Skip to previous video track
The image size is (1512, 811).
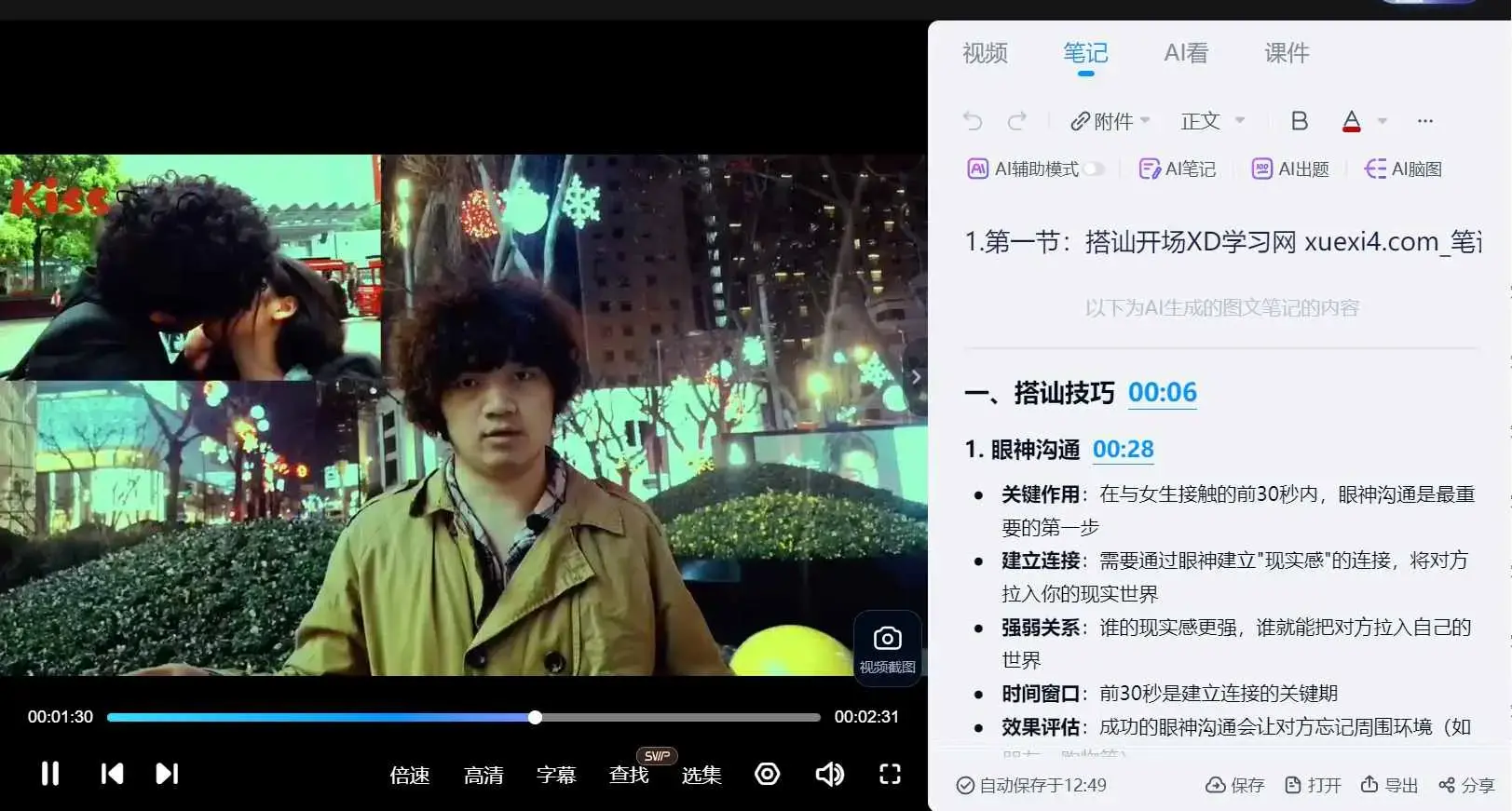(x=112, y=774)
